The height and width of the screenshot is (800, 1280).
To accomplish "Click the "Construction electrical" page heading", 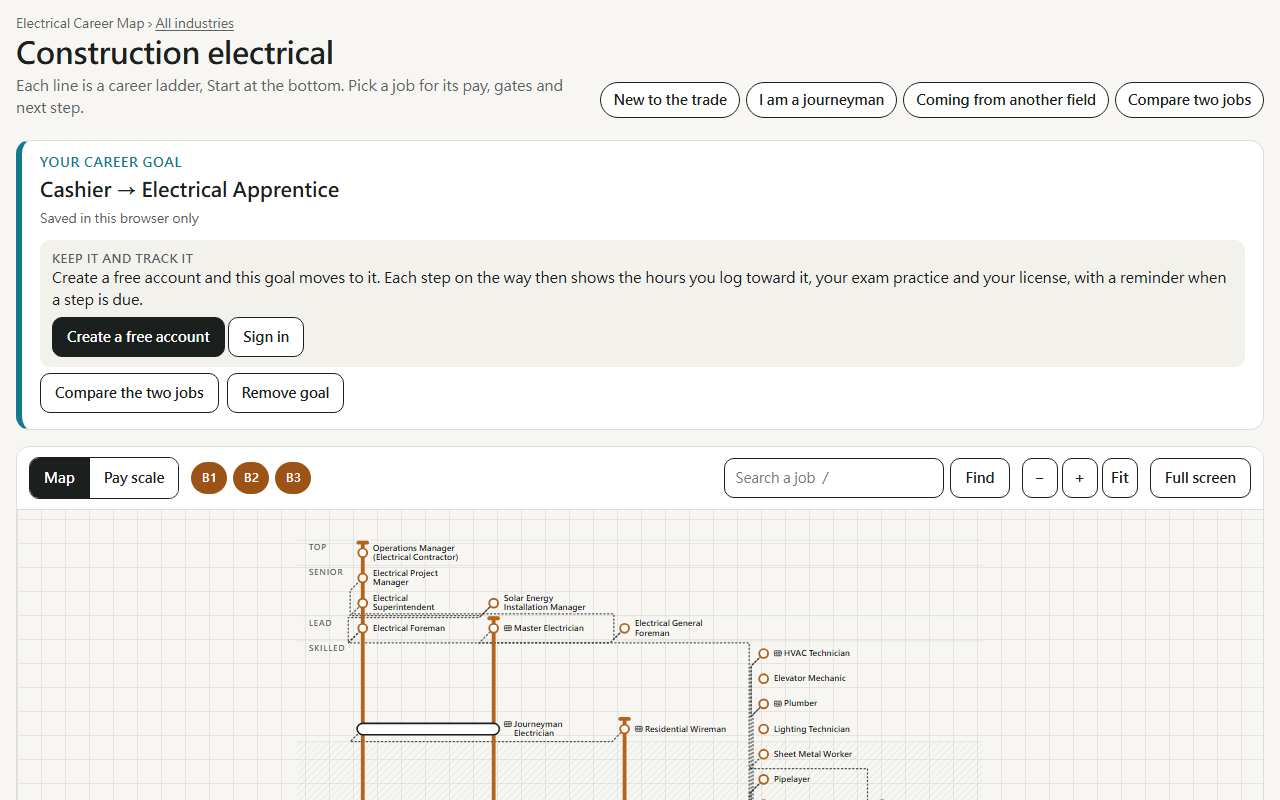I will coord(175,53).
